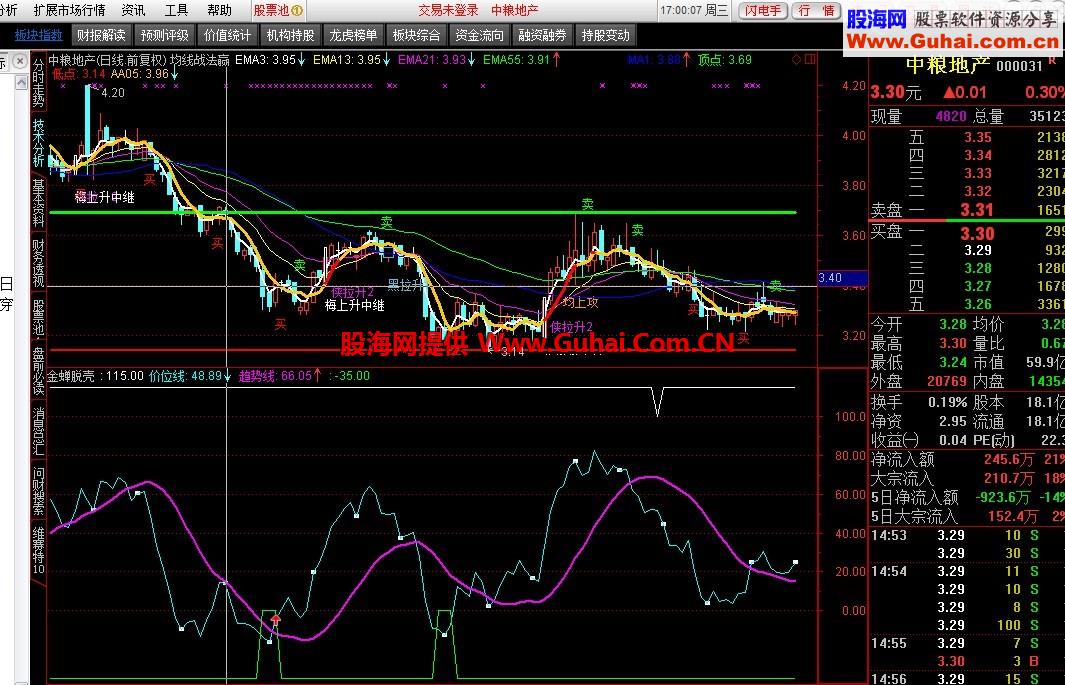The width and height of the screenshot is (1065, 685).
Task: Switch to the 预测评级 tab
Action: tap(164, 35)
